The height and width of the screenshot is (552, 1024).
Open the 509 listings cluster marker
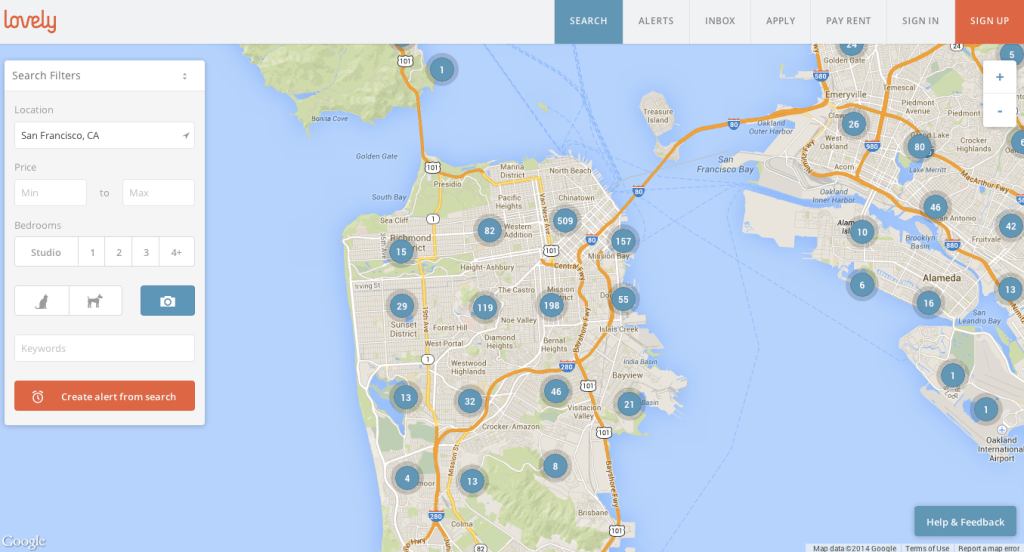coord(565,221)
